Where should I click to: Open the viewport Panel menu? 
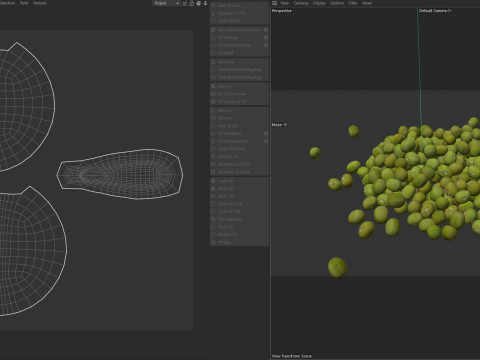tap(367, 3)
